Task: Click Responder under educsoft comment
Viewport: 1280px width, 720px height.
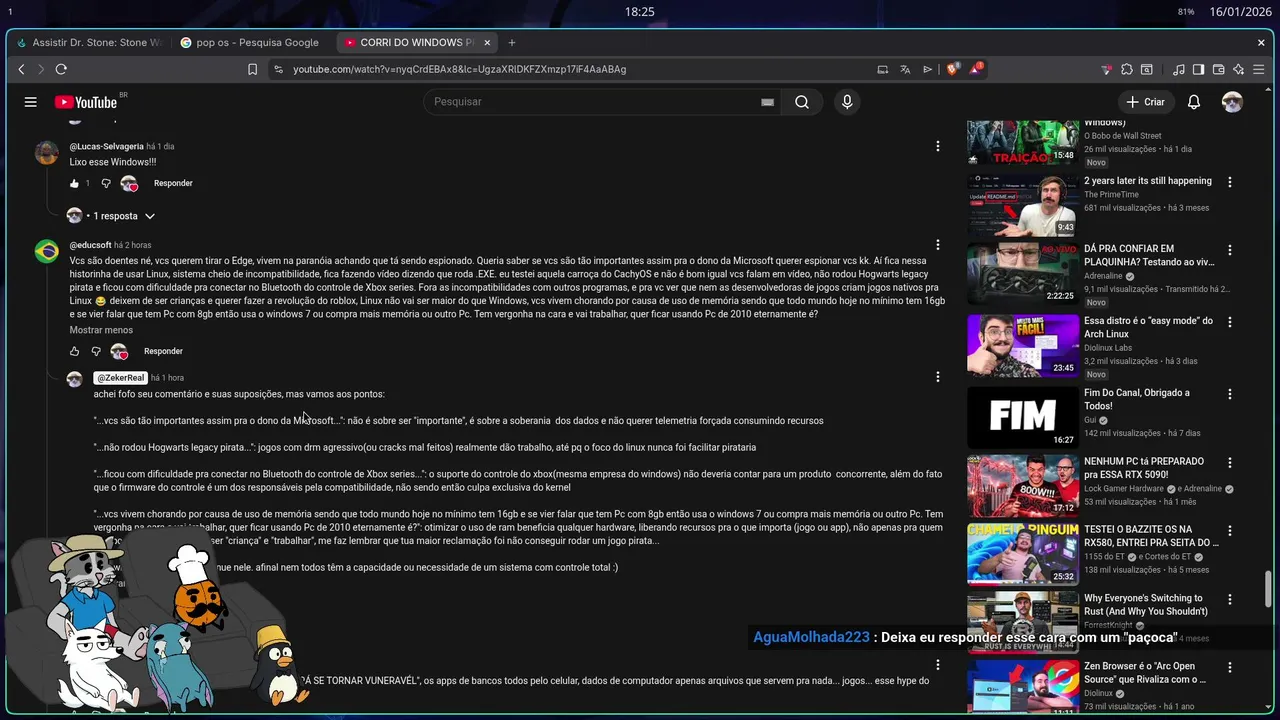Action: 163,351
